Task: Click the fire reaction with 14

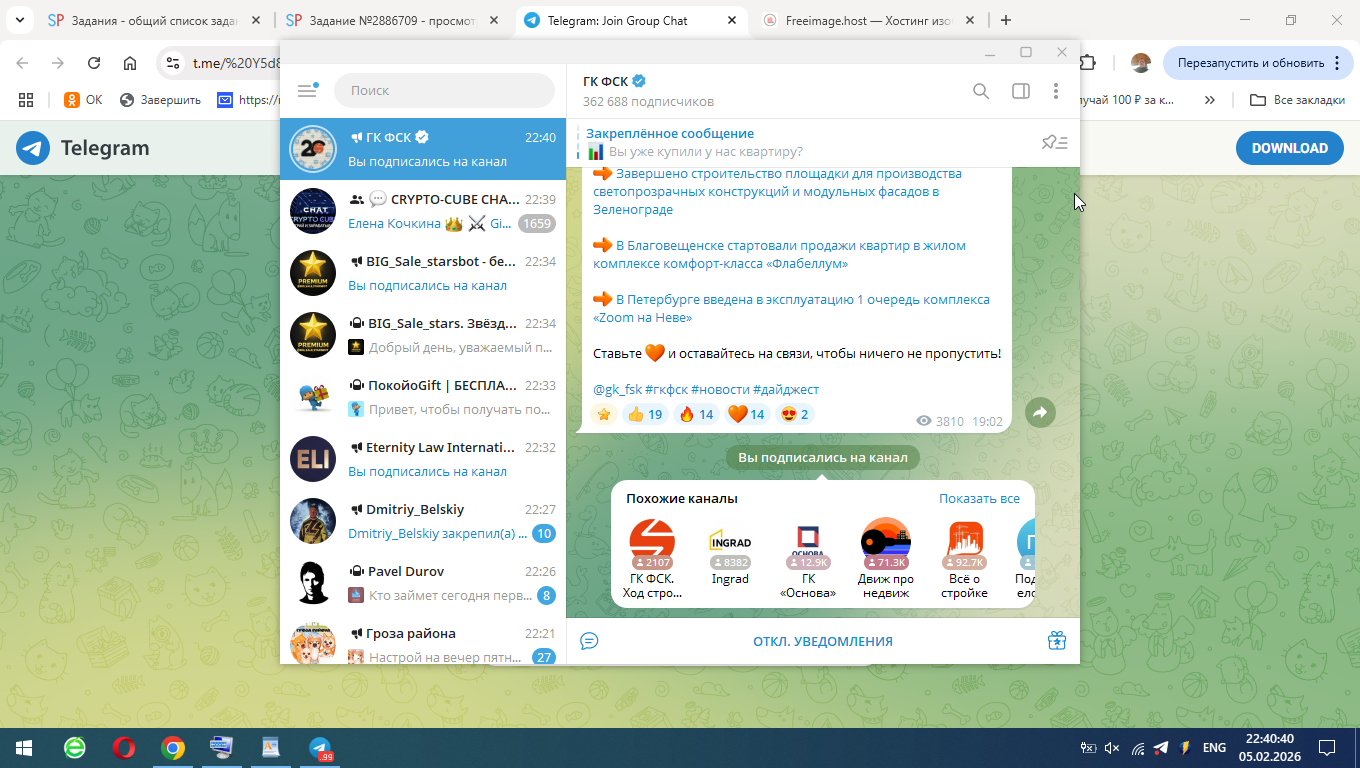Action: [696, 414]
